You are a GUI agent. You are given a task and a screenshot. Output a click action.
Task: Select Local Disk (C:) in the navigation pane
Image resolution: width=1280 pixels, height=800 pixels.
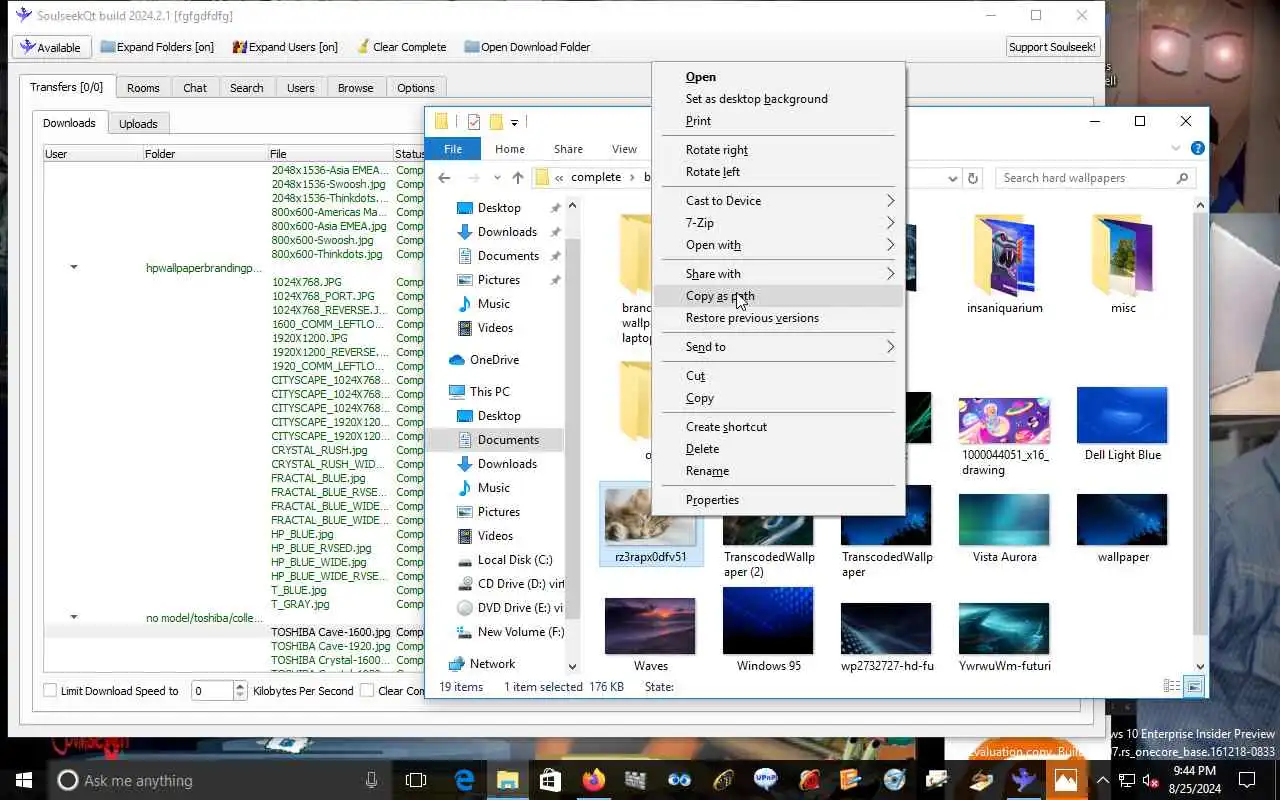point(505,560)
